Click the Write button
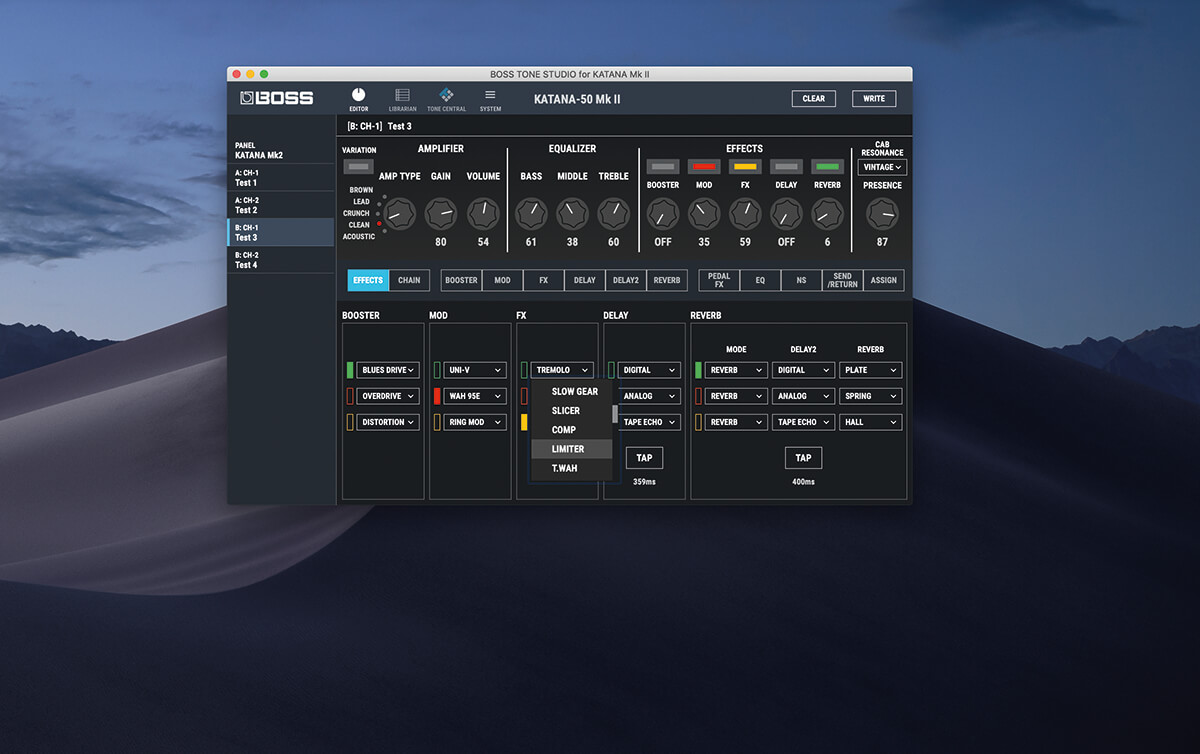The height and width of the screenshot is (754, 1200). click(x=874, y=98)
